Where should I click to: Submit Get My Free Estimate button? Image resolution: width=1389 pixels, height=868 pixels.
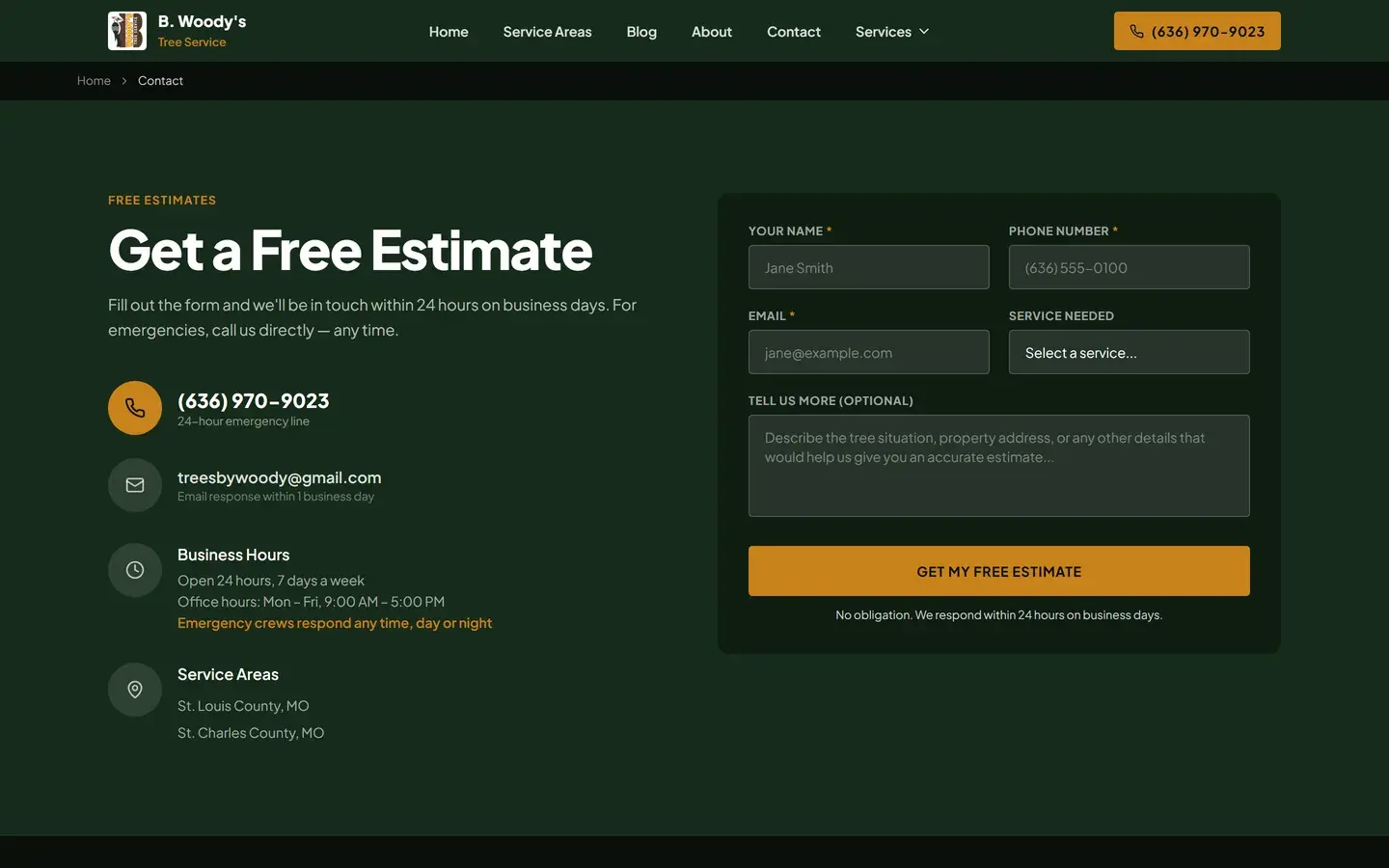point(999,571)
